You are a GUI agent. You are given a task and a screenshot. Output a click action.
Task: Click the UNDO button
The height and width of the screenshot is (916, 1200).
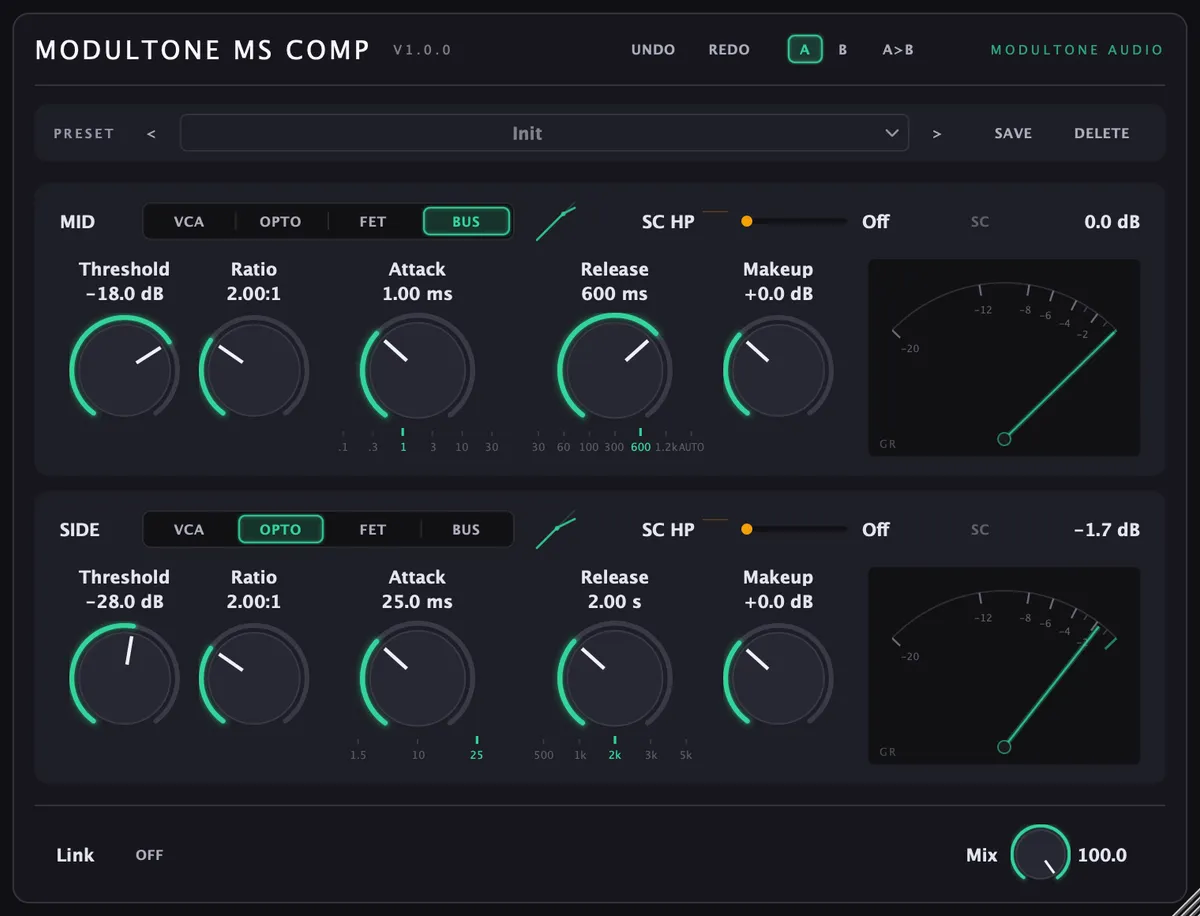click(653, 49)
